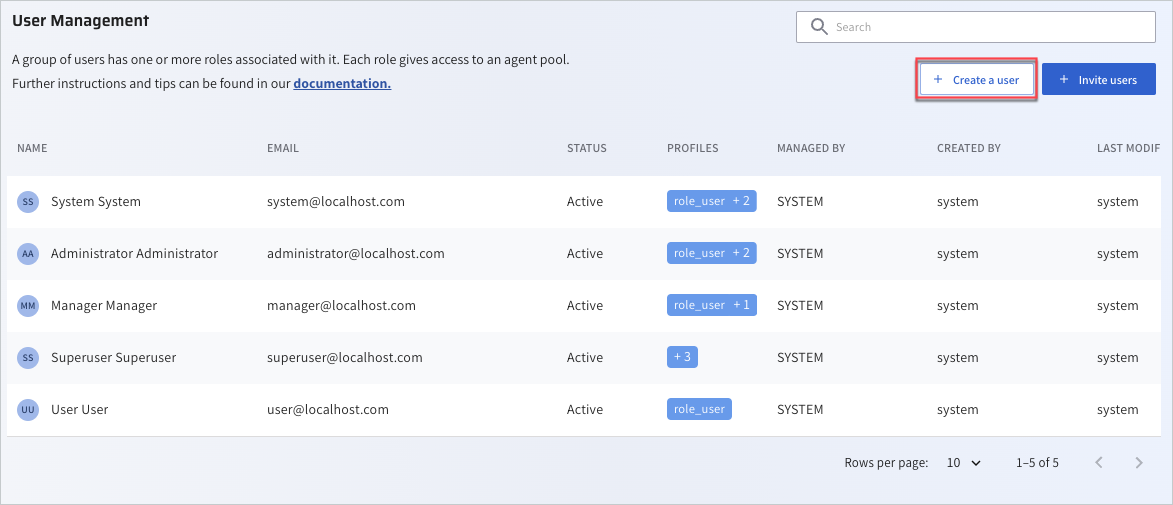Go to previous page using left chevron

[x=1099, y=463]
